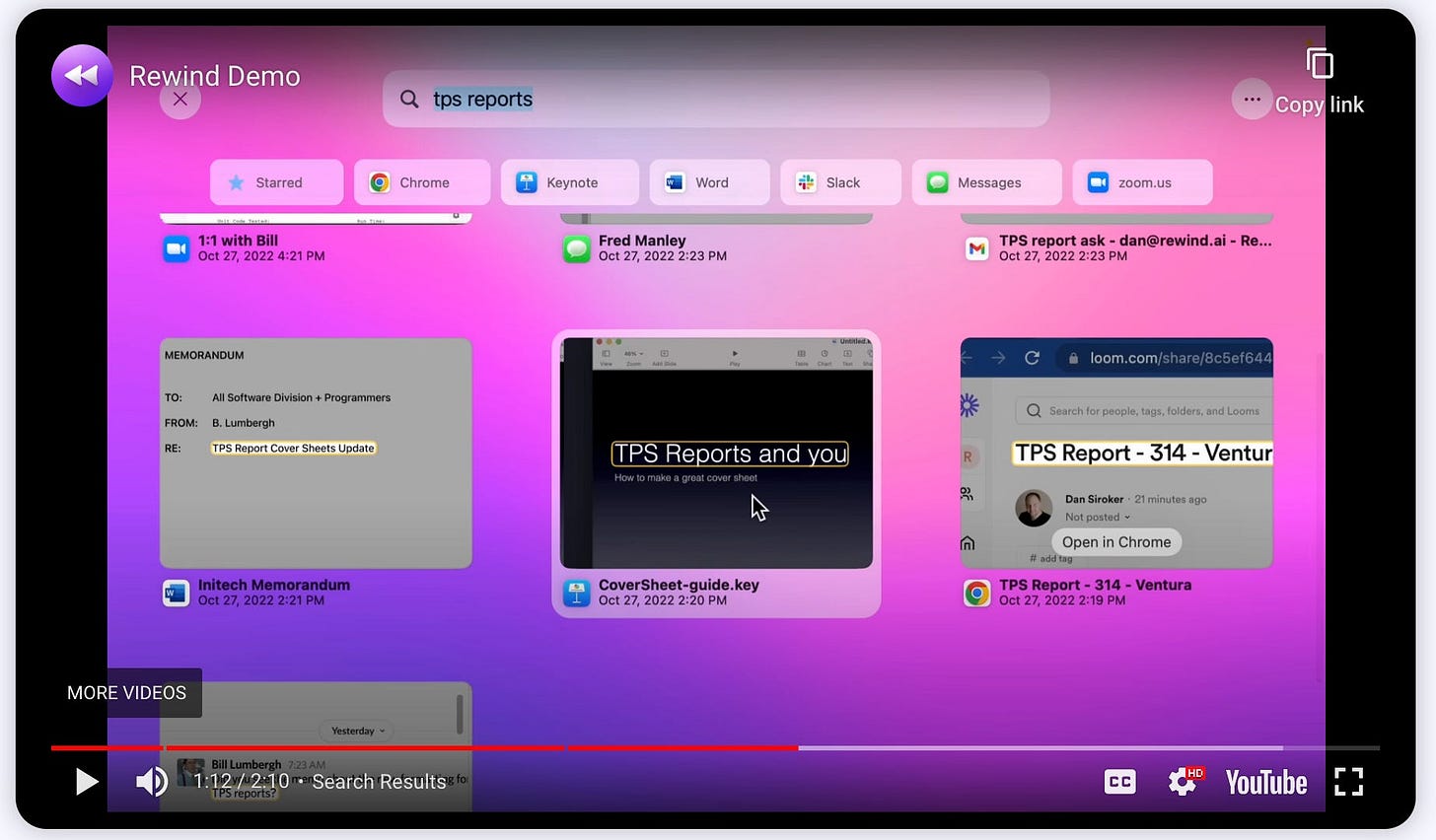Click the Search Results chapter label
Screen dimensions: 1436x840
pos(379,782)
